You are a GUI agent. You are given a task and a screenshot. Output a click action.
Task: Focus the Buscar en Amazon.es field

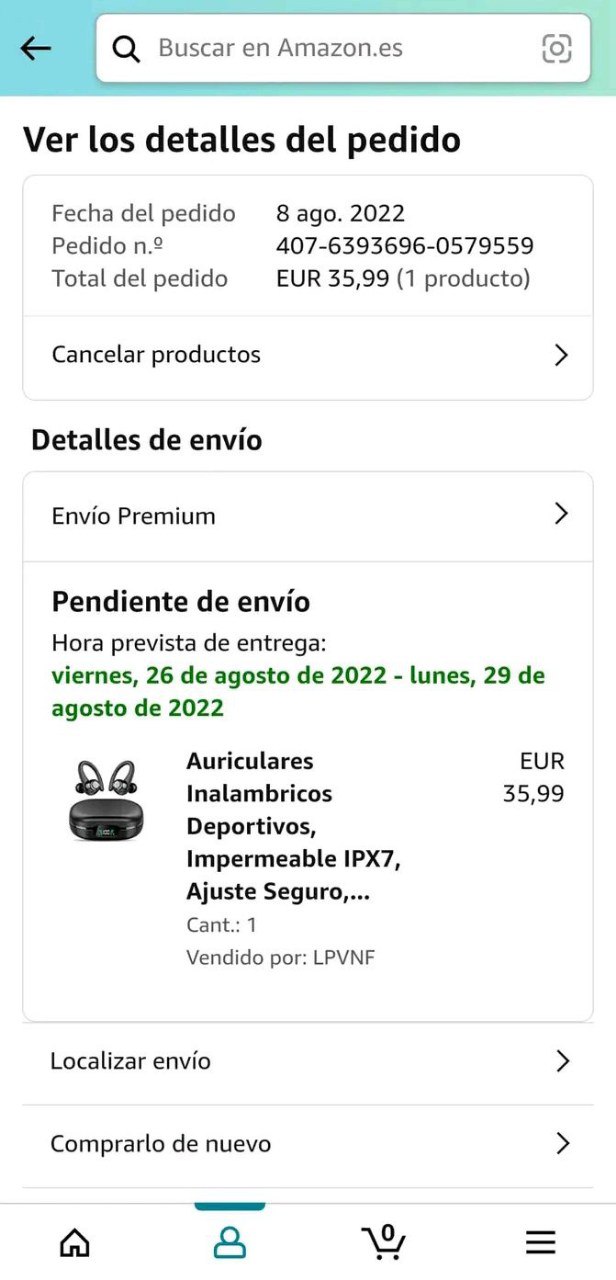pos(343,48)
